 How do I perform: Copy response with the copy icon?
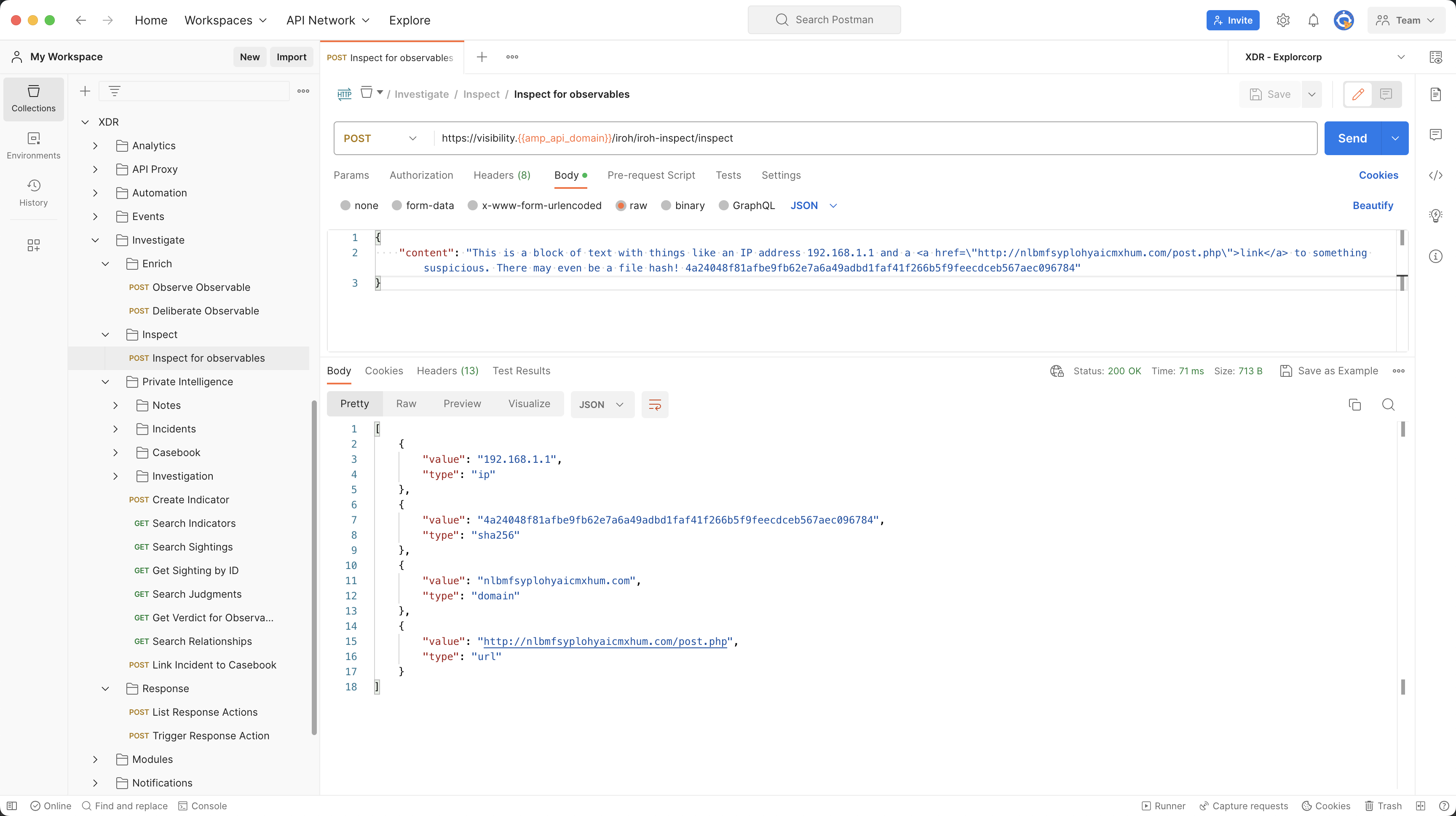[x=1354, y=404]
